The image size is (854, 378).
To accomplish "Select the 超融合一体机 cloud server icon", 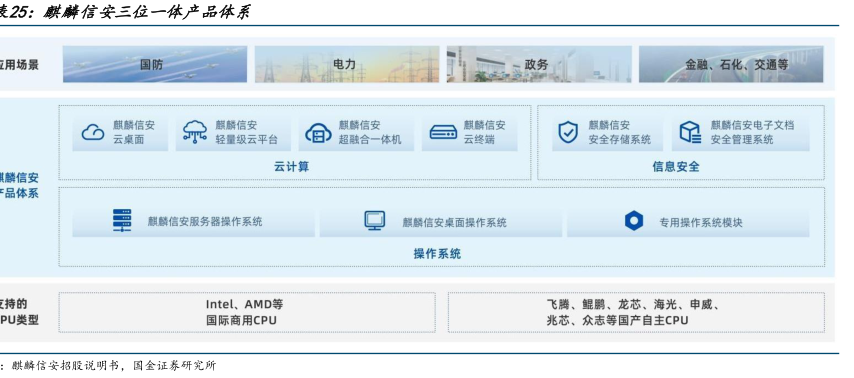I will [318, 133].
